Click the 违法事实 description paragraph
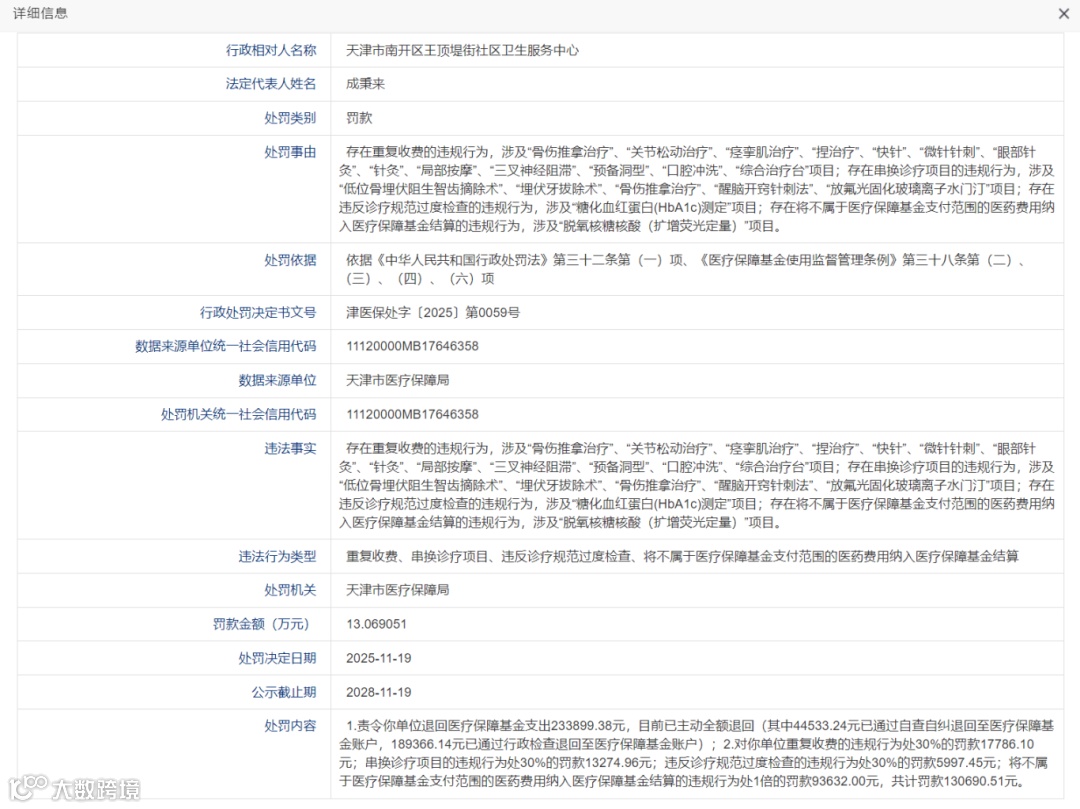The width and height of the screenshot is (1080, 809). click(x=696, y=485)
